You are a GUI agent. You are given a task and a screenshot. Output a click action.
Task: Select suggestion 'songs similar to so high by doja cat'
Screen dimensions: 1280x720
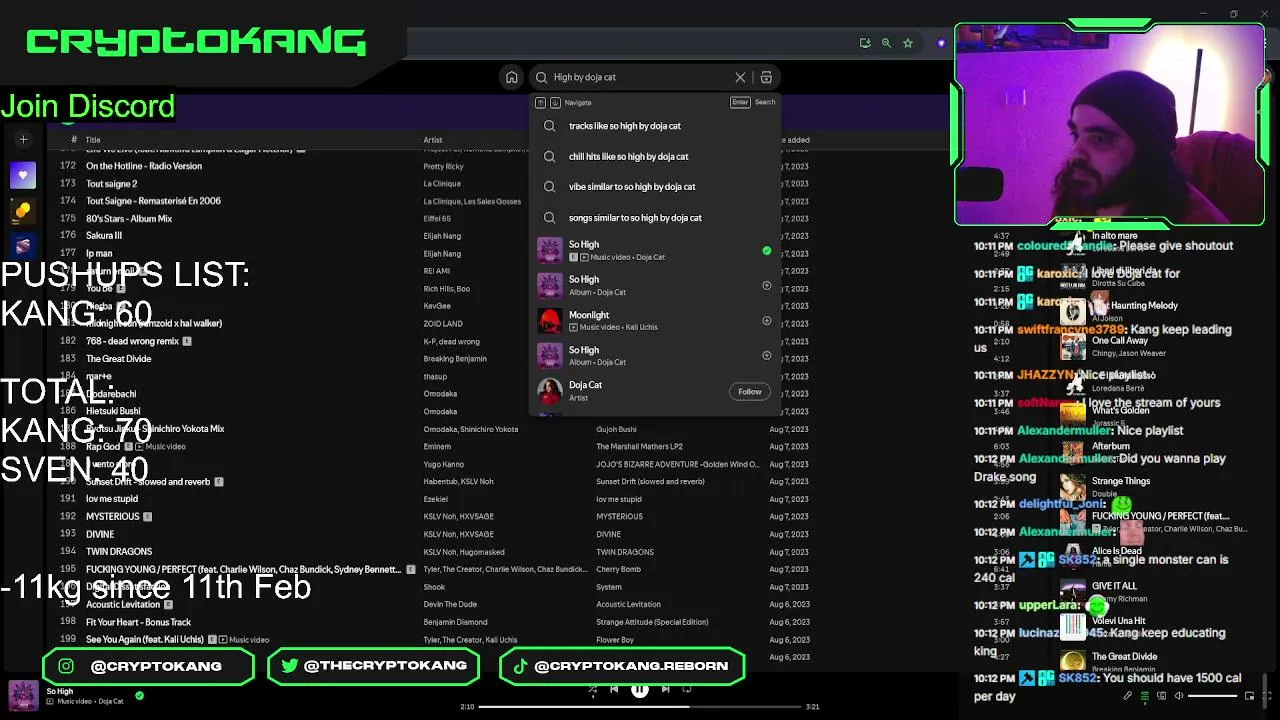(655, 217)
